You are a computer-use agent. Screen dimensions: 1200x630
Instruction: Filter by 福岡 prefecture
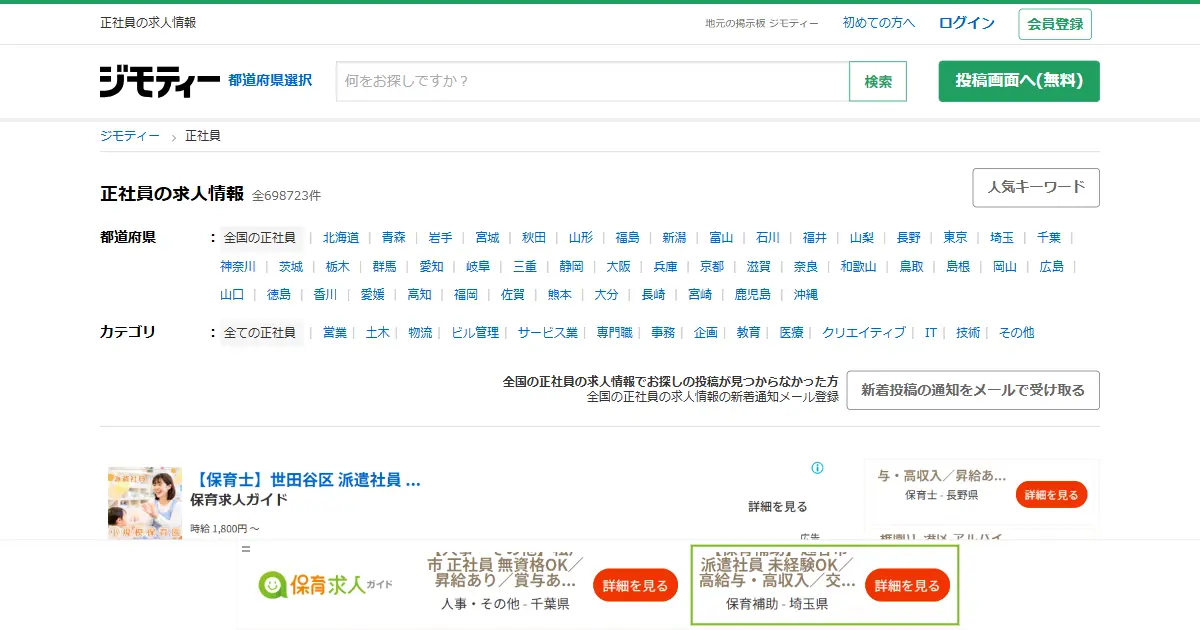[466, 295]
